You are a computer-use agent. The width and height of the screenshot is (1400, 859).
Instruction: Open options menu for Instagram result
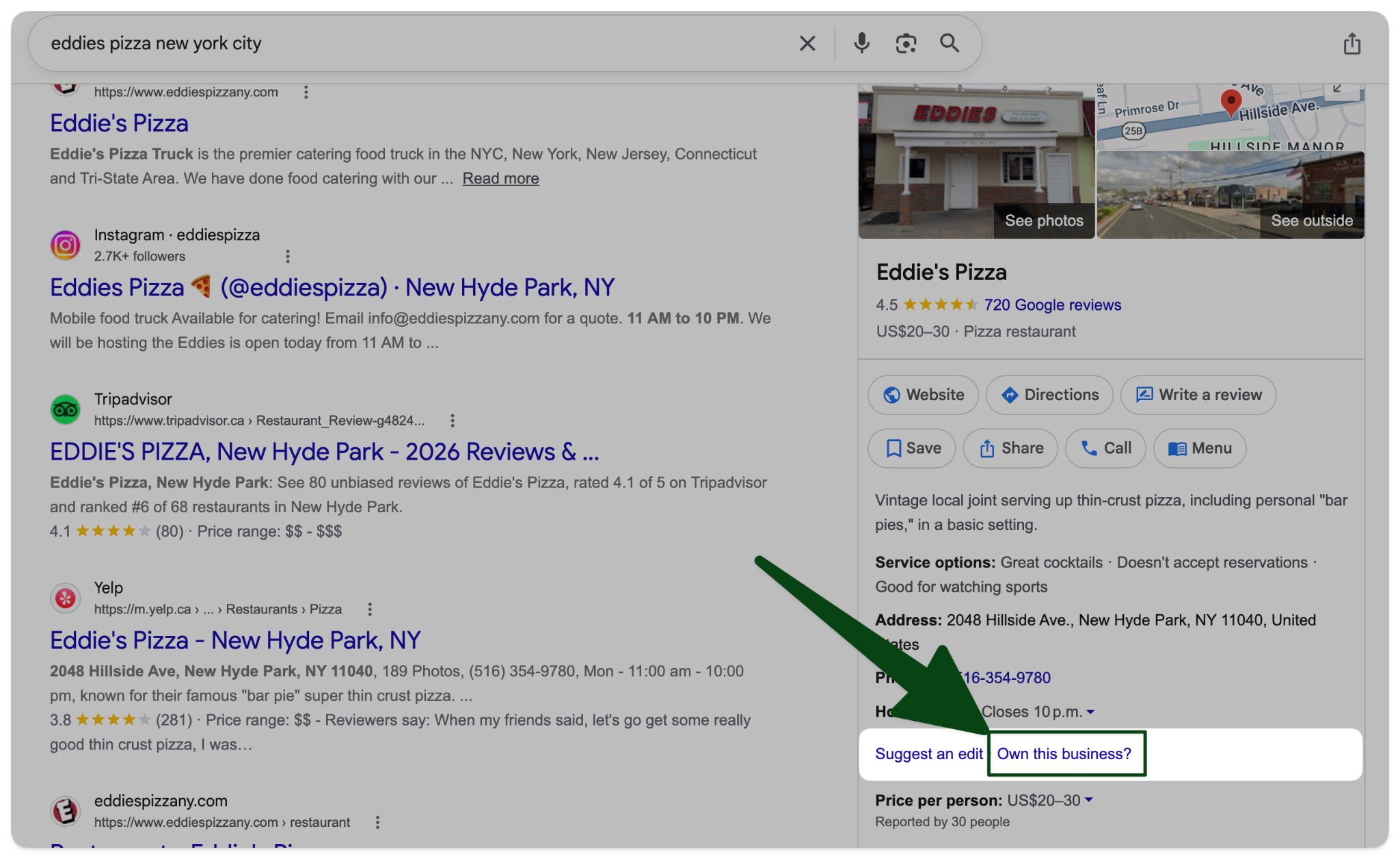[x=287, y=256]
